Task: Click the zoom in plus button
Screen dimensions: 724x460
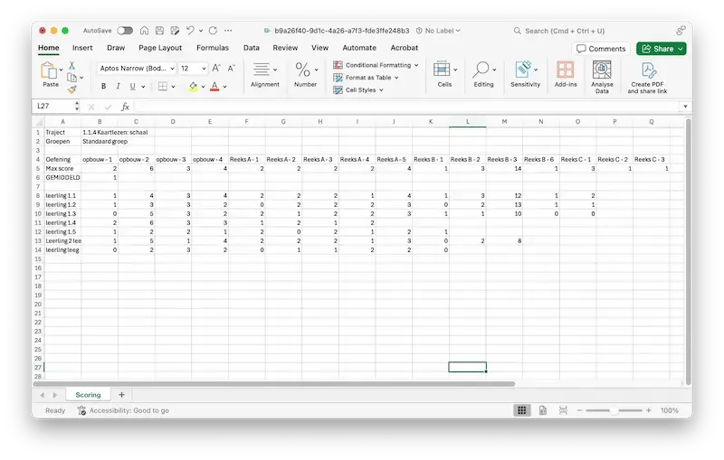Action: [x=648, y=410]
